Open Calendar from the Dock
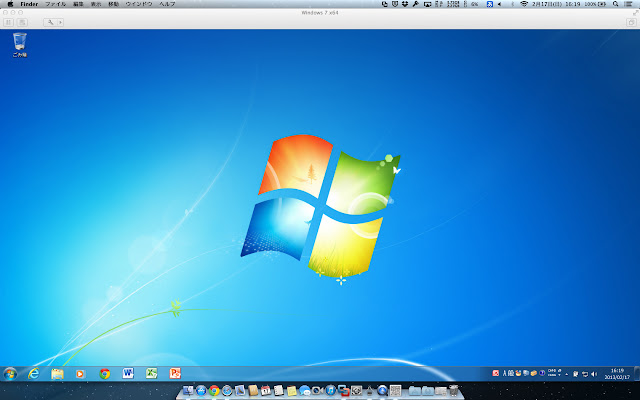This screenshot has width=640, height=400. 266,391
